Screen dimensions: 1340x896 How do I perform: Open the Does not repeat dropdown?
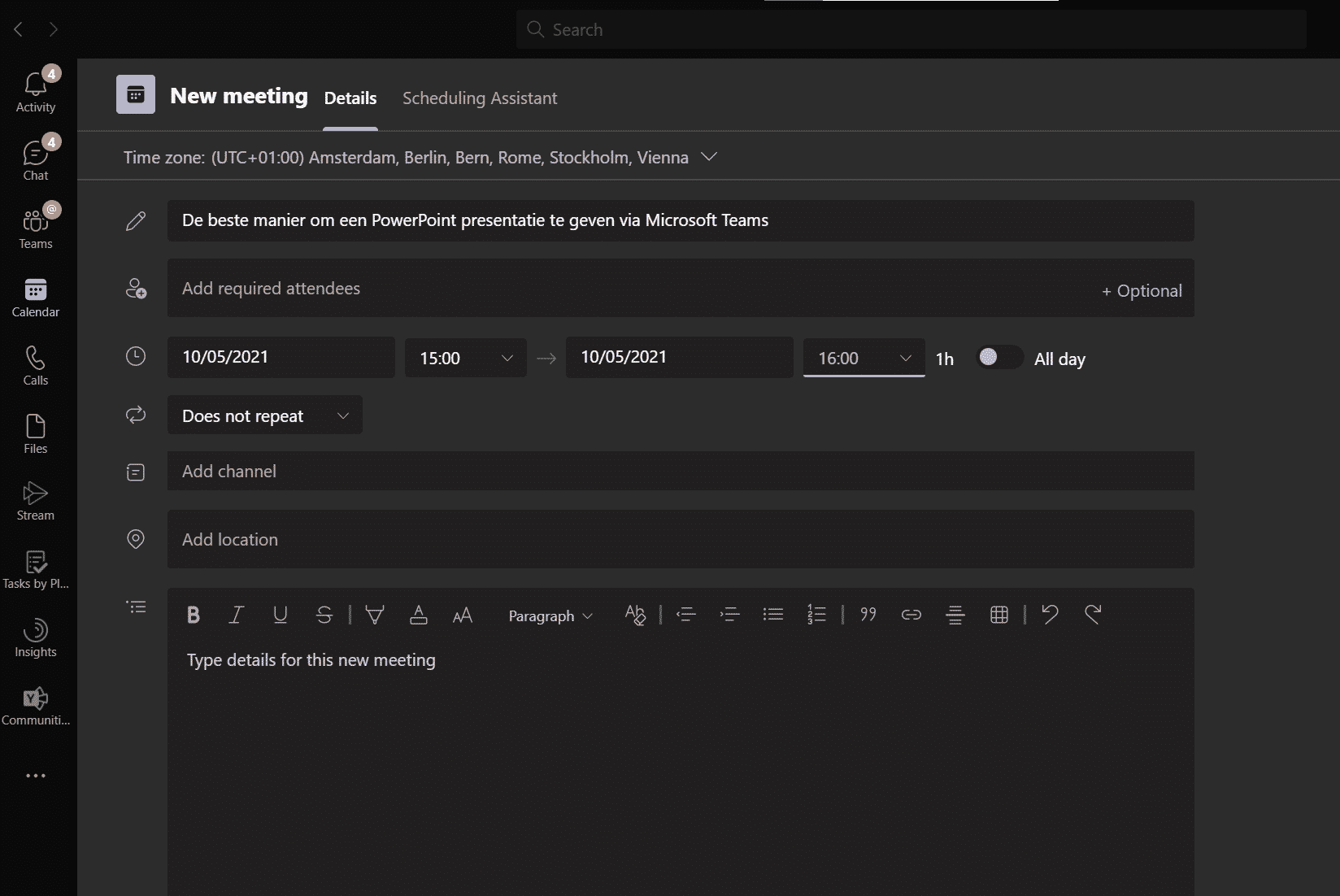(x=265, y=415)
